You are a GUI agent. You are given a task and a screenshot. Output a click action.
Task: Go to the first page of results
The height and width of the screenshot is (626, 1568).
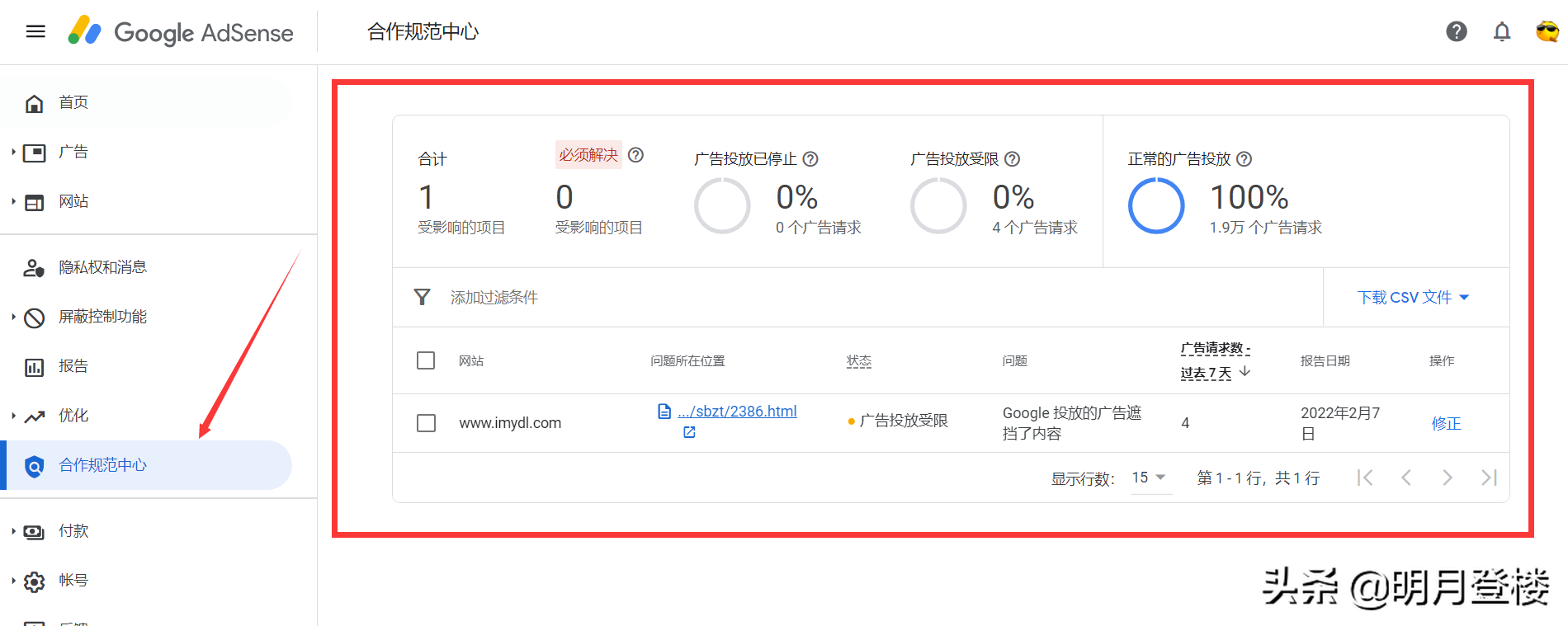[x=1365, y=478]
